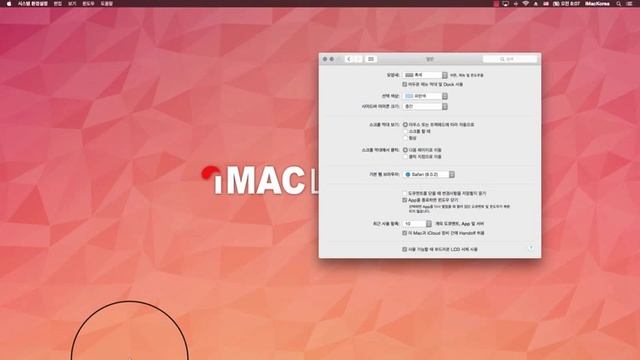The height and width of the screenshot is (360, 640).
Task: Click the Bluetooth icon in menu bar
Action: pos(516,4)
